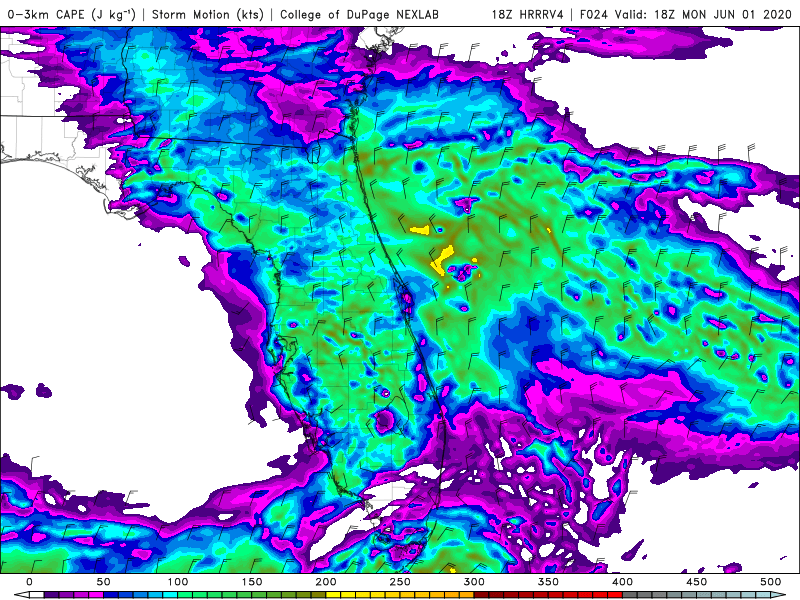Click the '250' color scale label
Screen dimensions: 800x600
click(400, 582)
